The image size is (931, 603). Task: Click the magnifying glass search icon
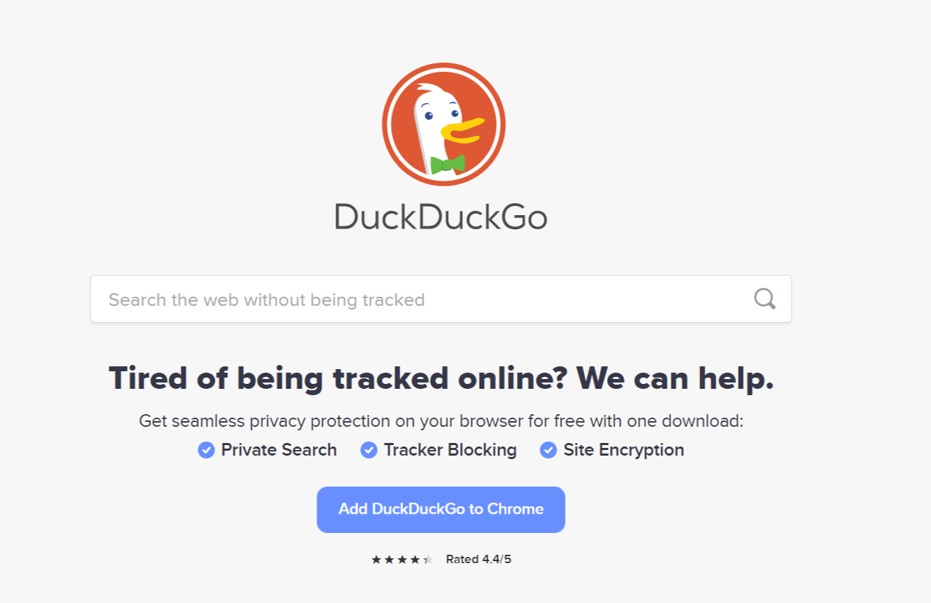coord(764,299)
